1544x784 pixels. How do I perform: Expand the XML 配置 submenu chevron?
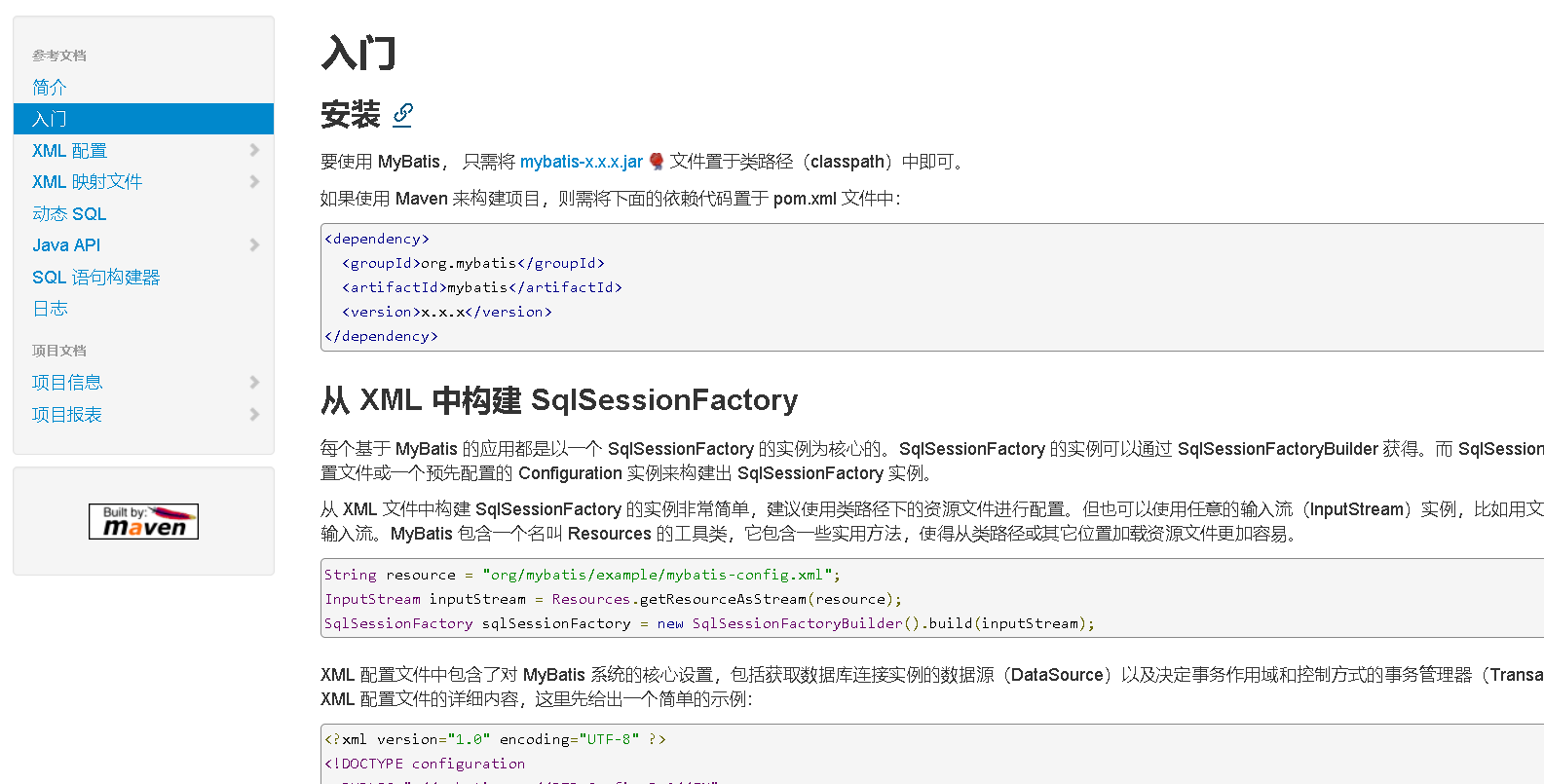tap(254, 150)
